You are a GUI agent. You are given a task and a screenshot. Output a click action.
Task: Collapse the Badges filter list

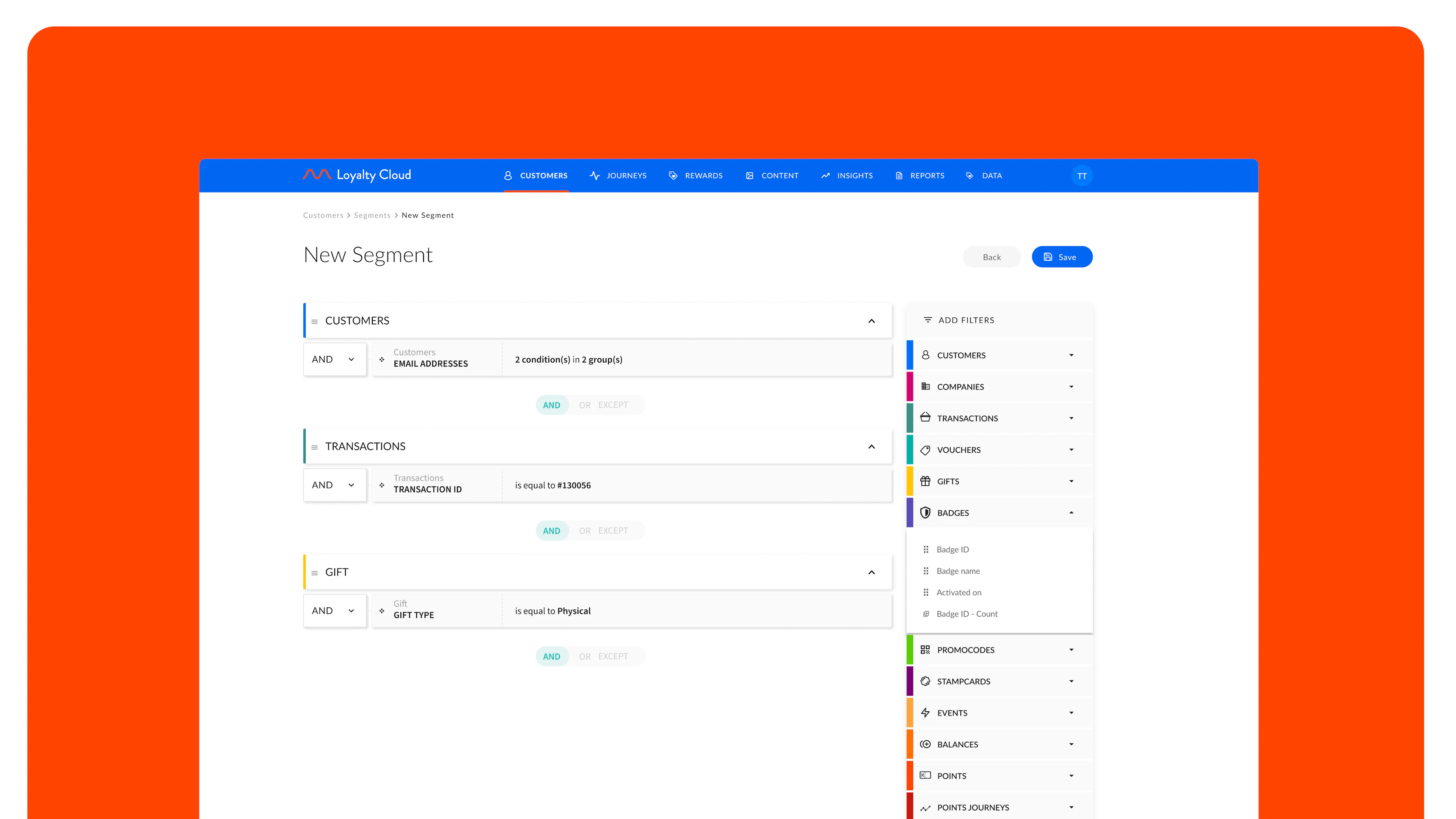1072,513
